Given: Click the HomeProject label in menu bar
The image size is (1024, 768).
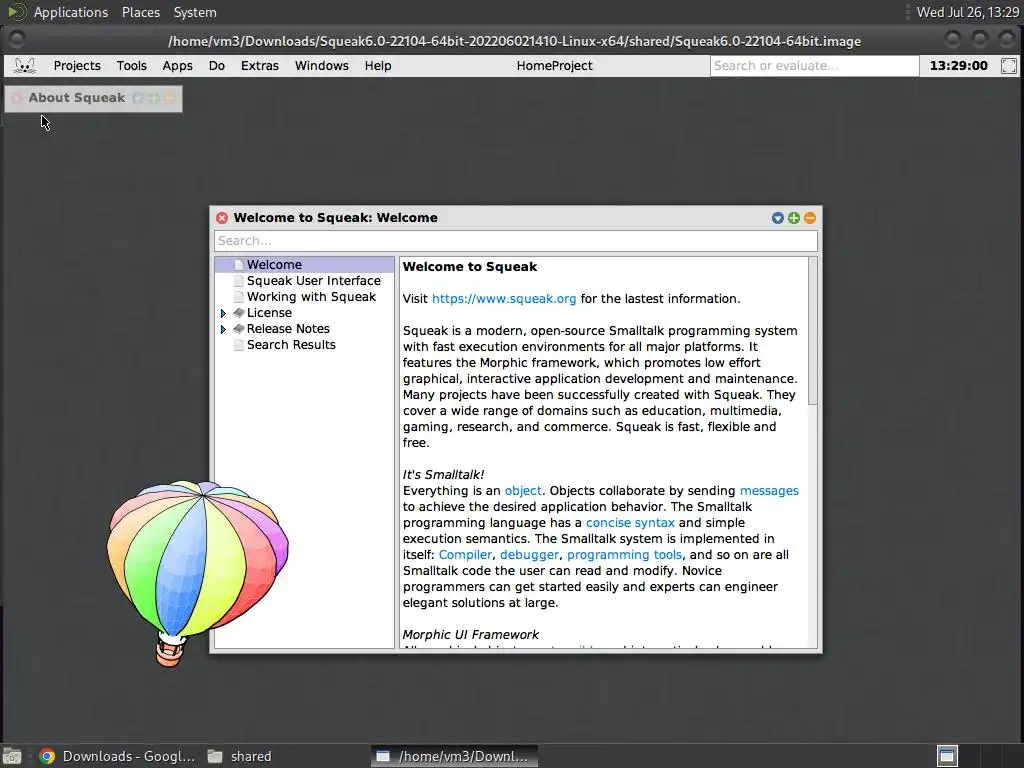Looking at the screenshot, I should (x=554, y=65).
